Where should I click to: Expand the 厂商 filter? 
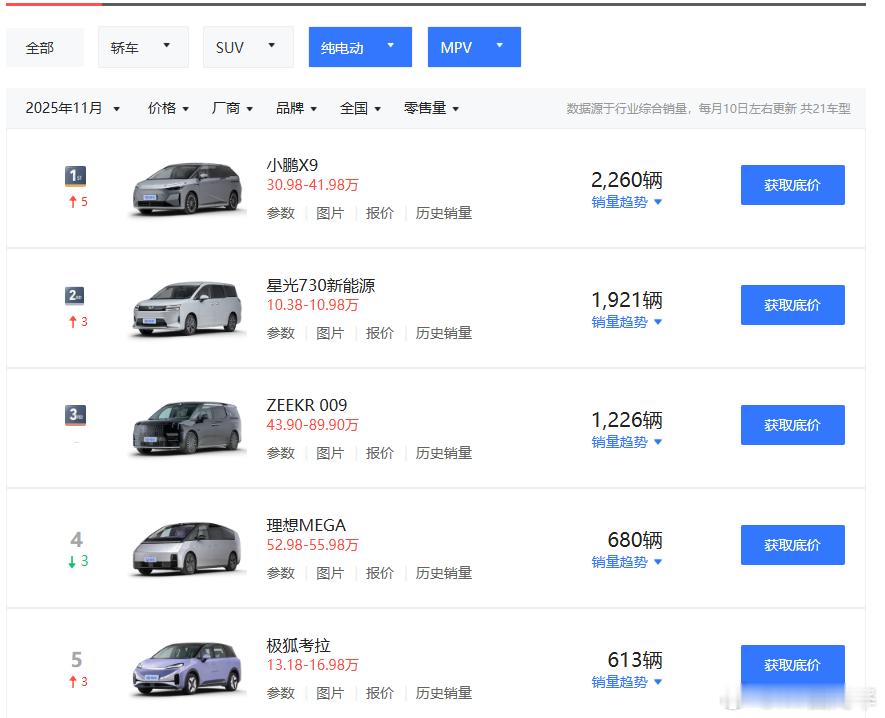pos(232,108)
